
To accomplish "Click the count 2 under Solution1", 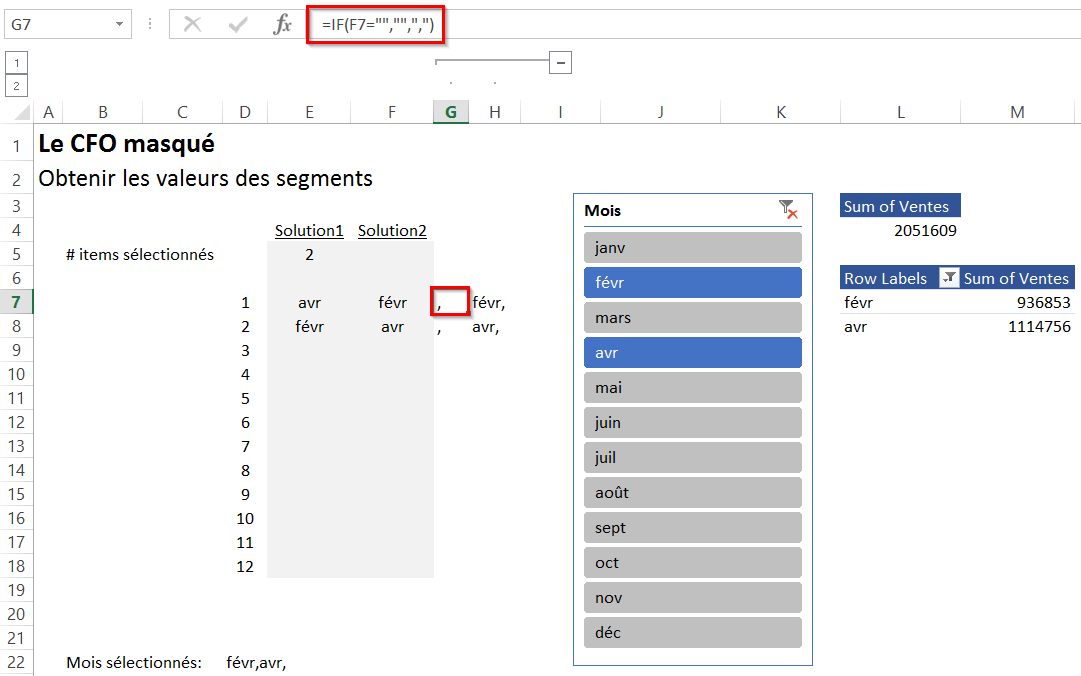I will (309, 254).
